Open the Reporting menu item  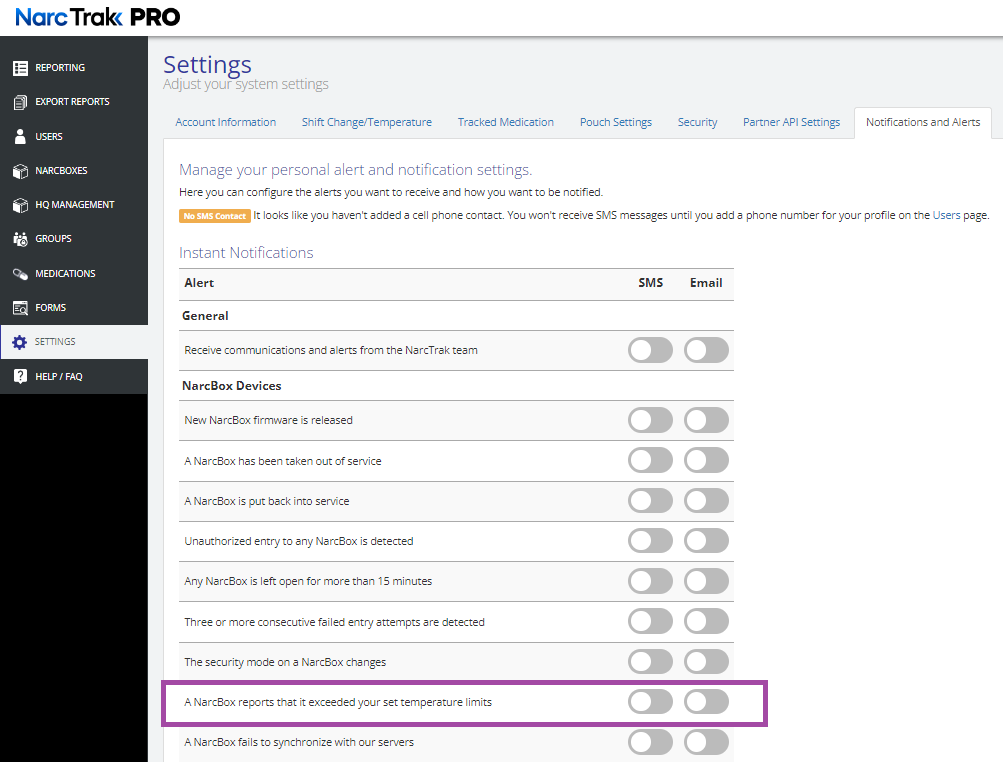click(74, 68)
